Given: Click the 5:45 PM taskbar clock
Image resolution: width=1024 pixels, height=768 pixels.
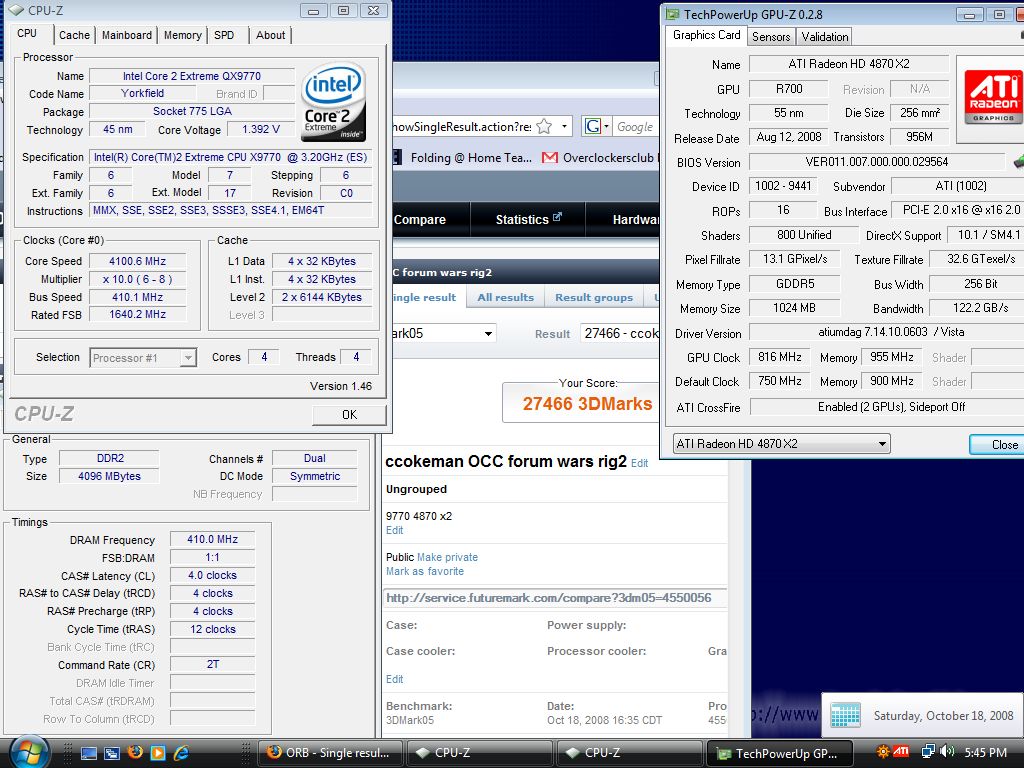Looking at the screenshot, I should [985, 752].
